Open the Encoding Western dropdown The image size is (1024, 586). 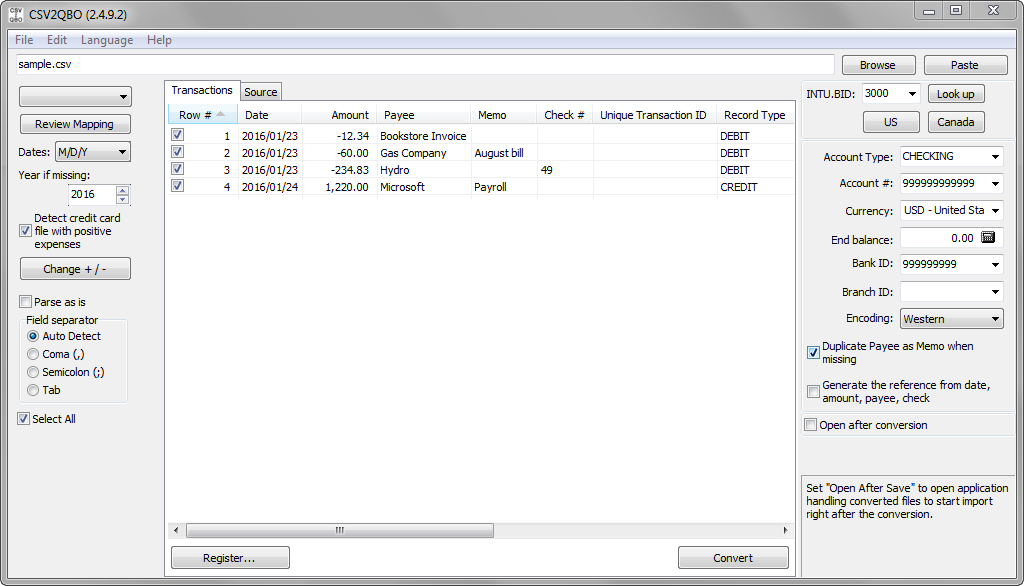(952, 319)
